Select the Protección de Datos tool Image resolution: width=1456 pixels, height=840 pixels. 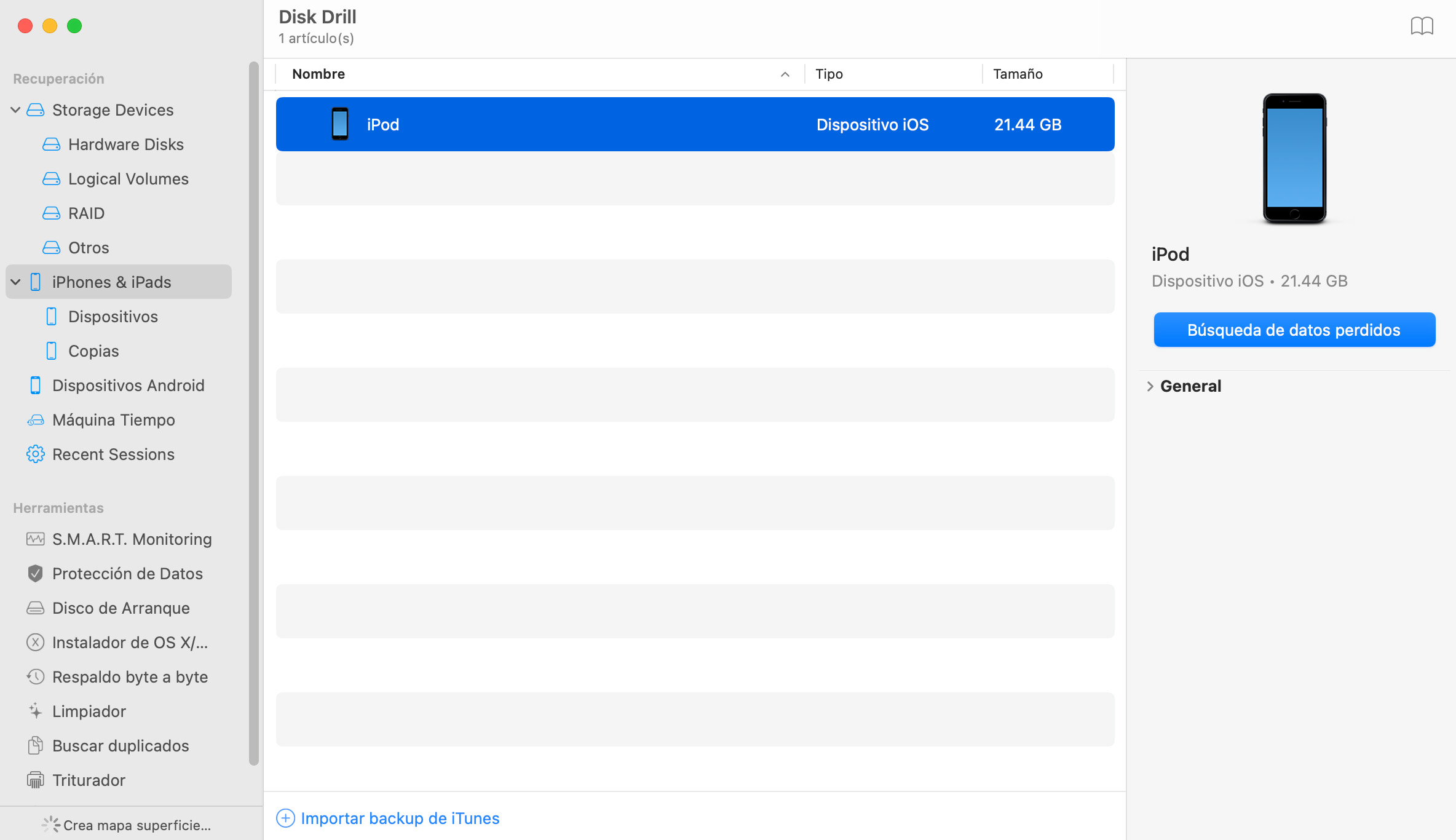[x=127, y=573]
